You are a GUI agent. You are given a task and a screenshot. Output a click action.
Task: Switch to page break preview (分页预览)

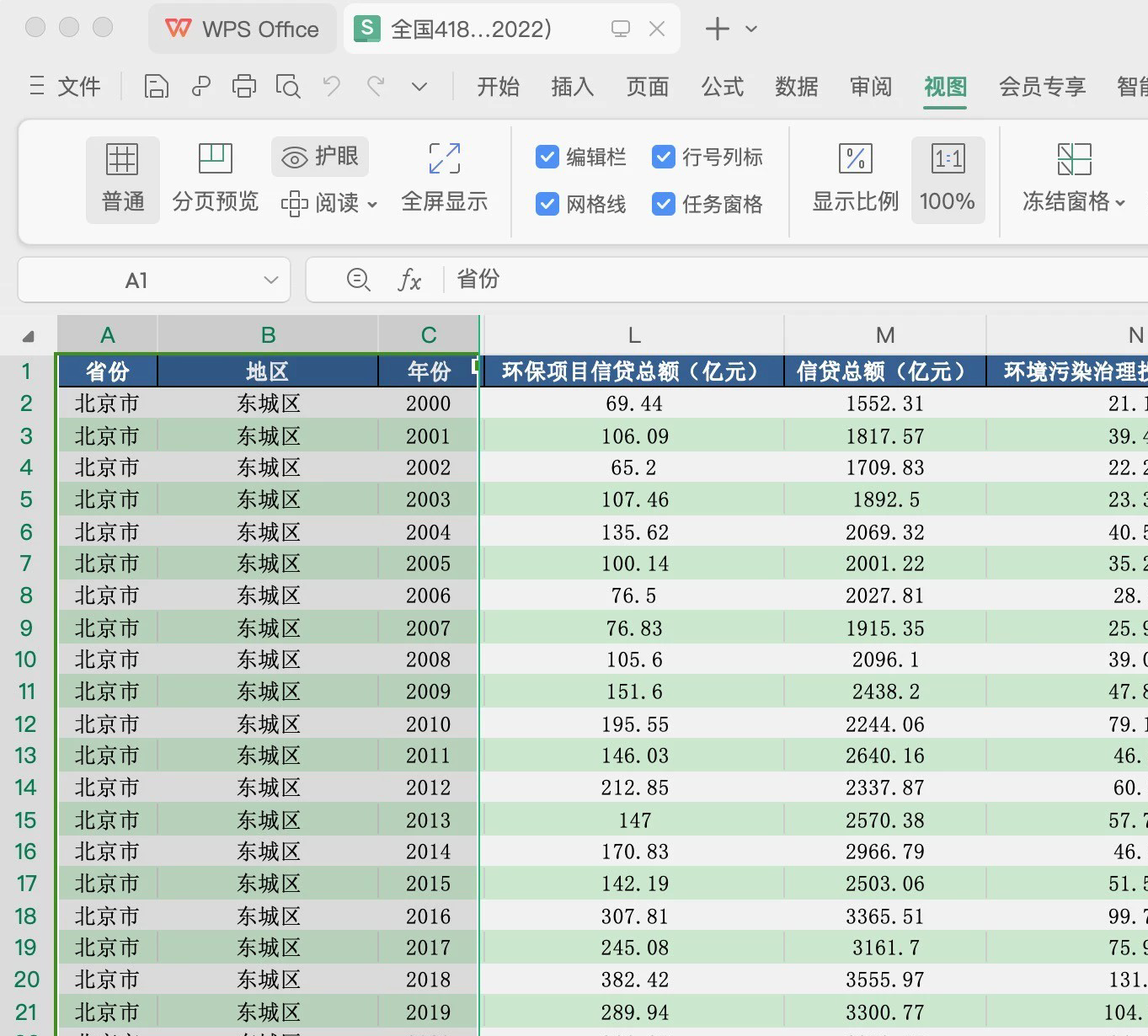tap(215, 179)
